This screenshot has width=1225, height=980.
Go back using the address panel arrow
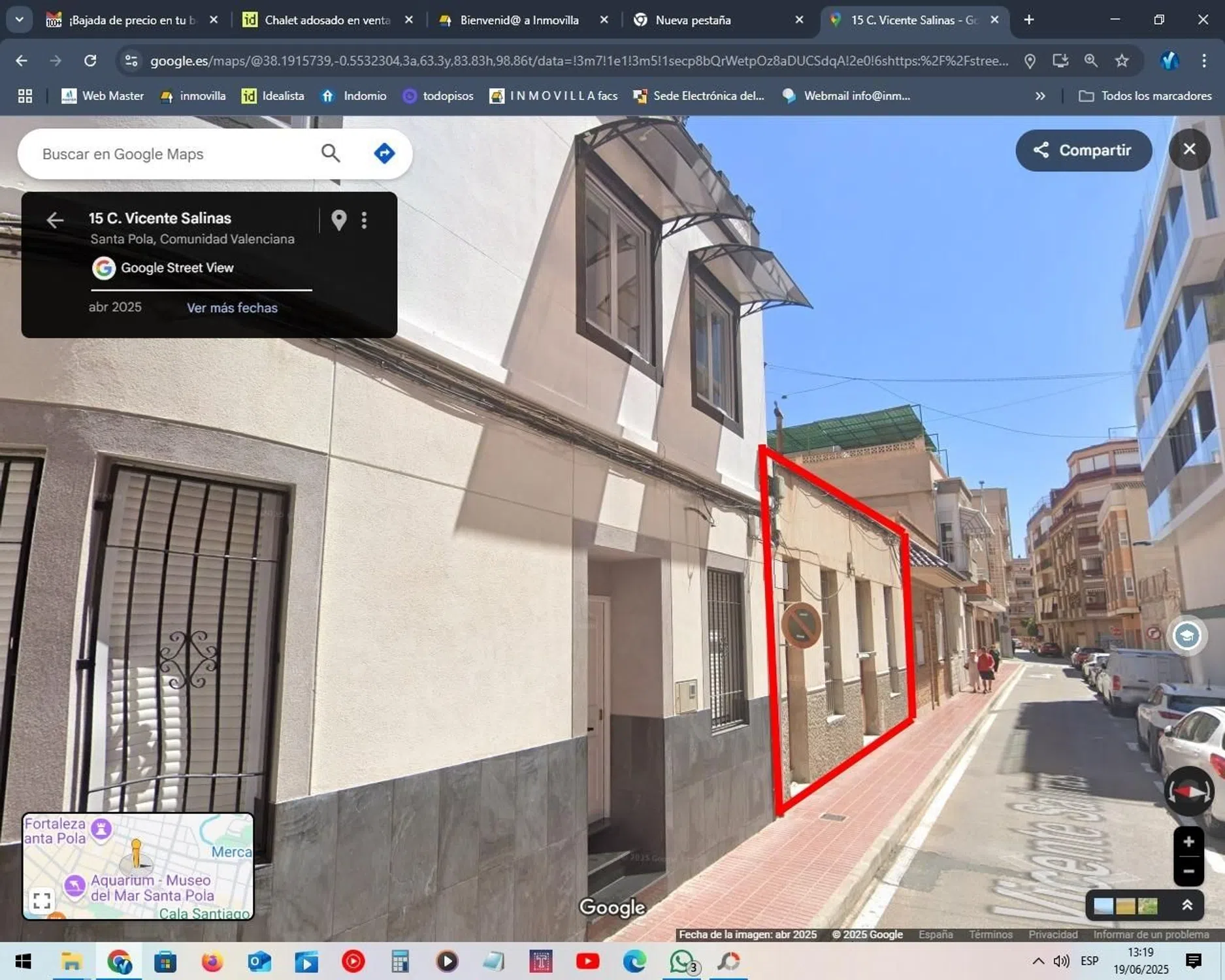tap(55, 220)
